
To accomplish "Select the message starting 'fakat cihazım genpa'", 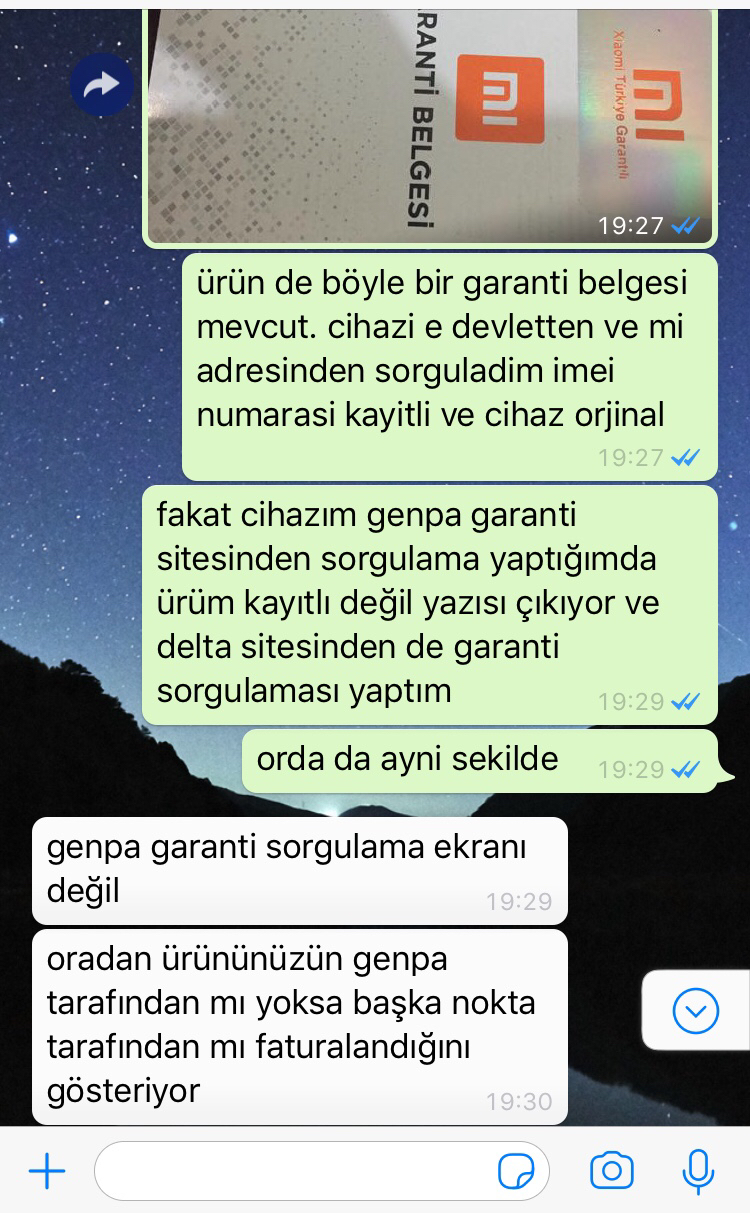I will click(430, 605).
